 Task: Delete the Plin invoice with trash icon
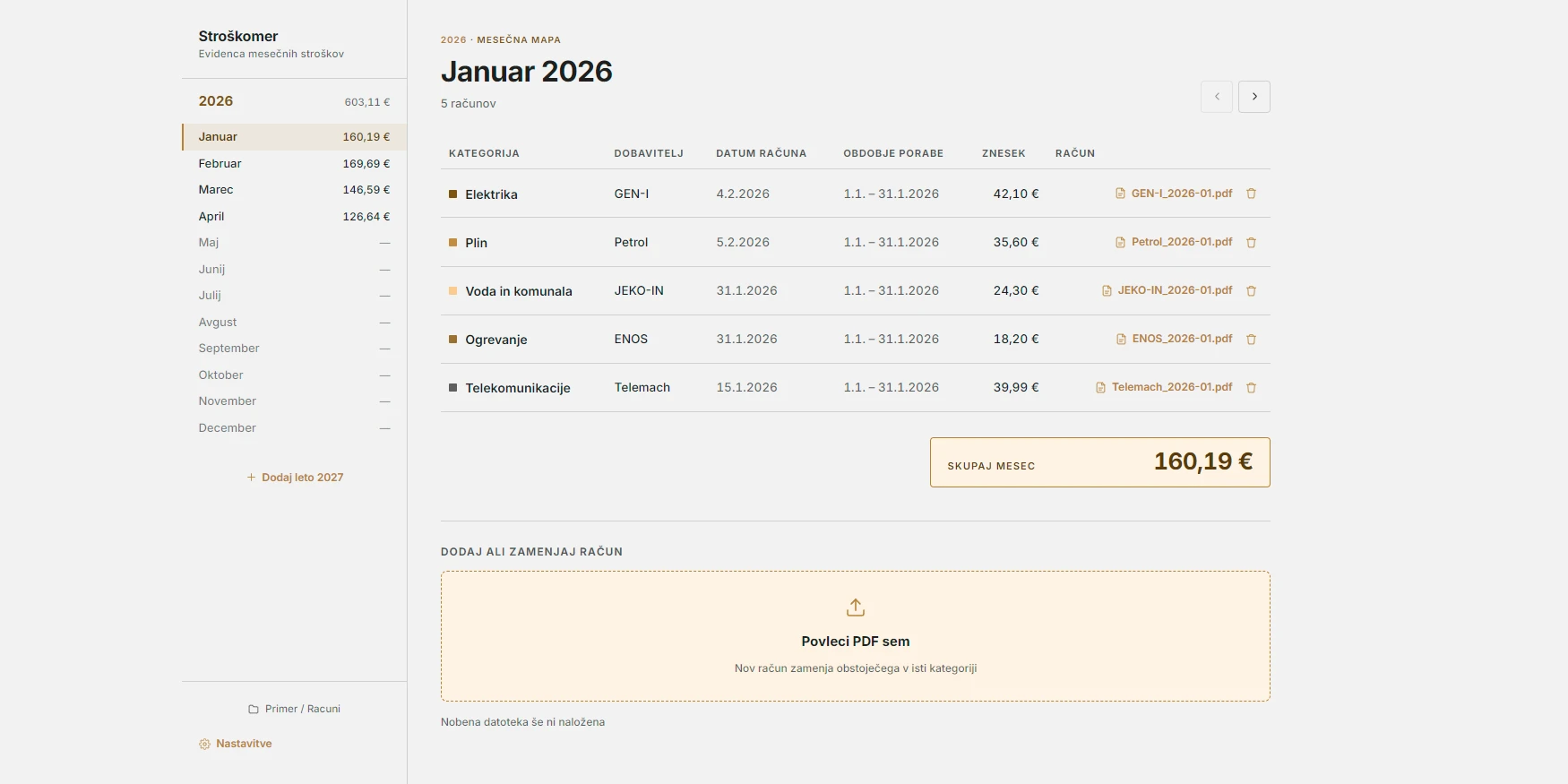click(1252, 242)
